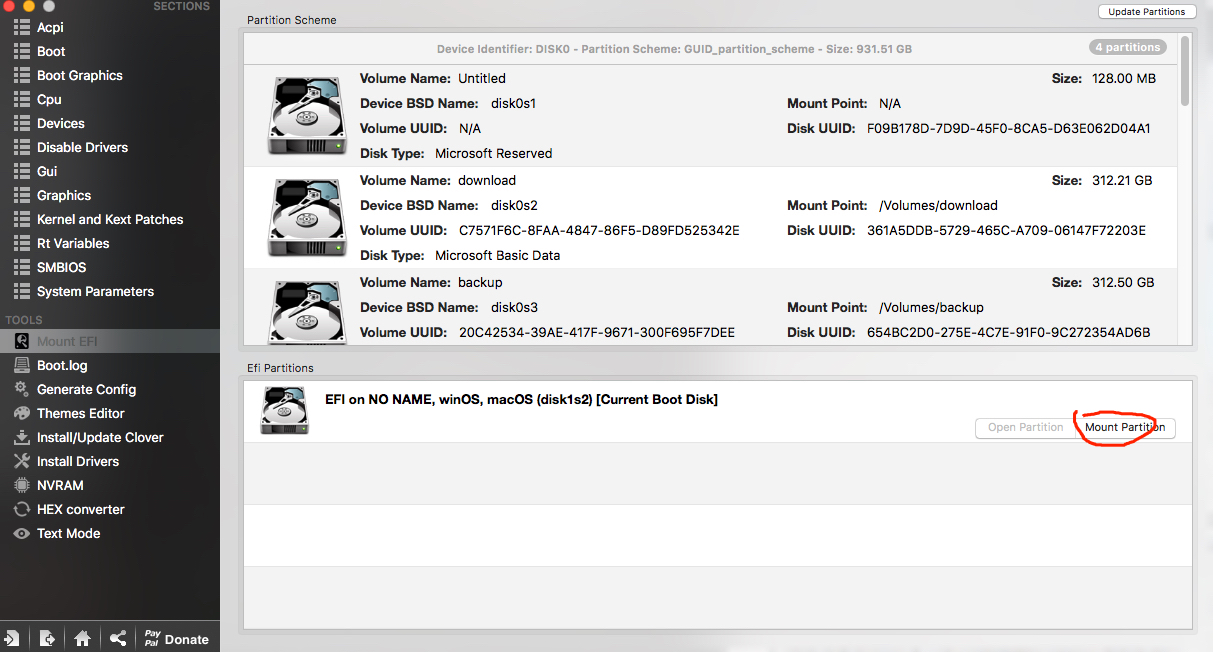The width and height of the screenshot is (1213, 652).
Task: Click the export configuration icon
Action: pos(47,638)
